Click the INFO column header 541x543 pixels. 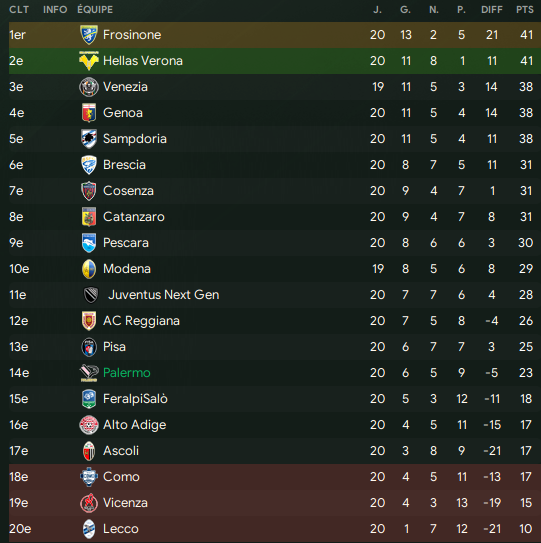pos(55,10)
